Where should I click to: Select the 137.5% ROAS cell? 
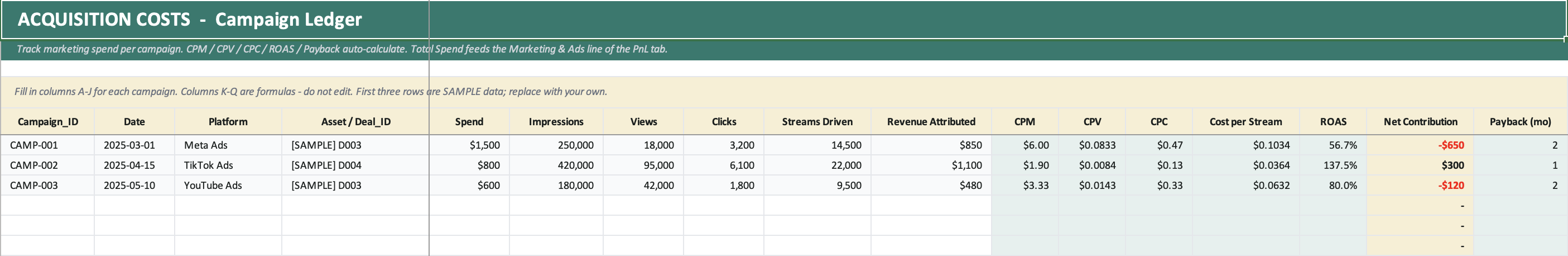pyautogui.click(x=1333, y=165)
